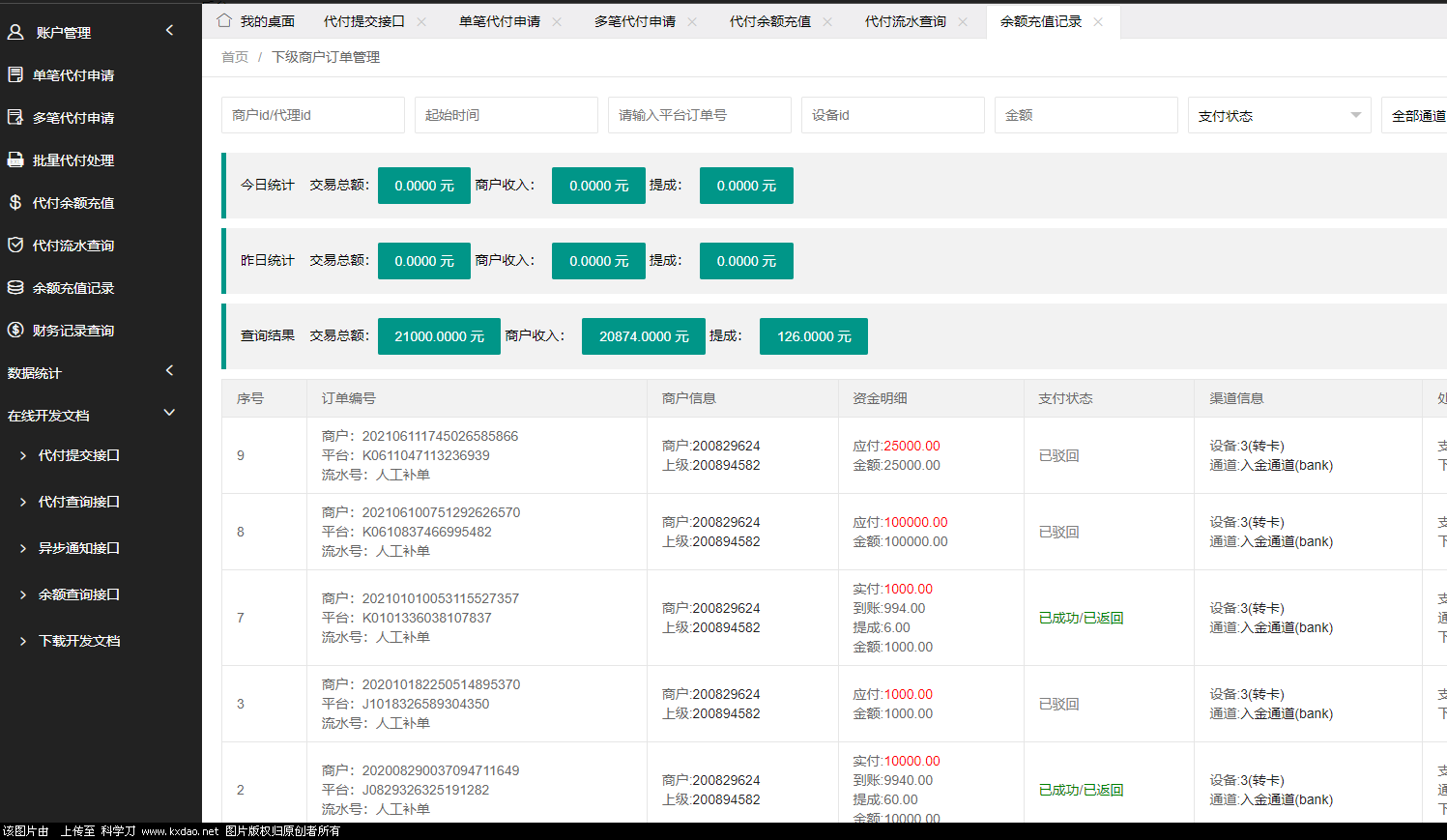Expand the 数据统计 menu chevron
Viewport: 1447px width, 840px height.
[170, 370]
